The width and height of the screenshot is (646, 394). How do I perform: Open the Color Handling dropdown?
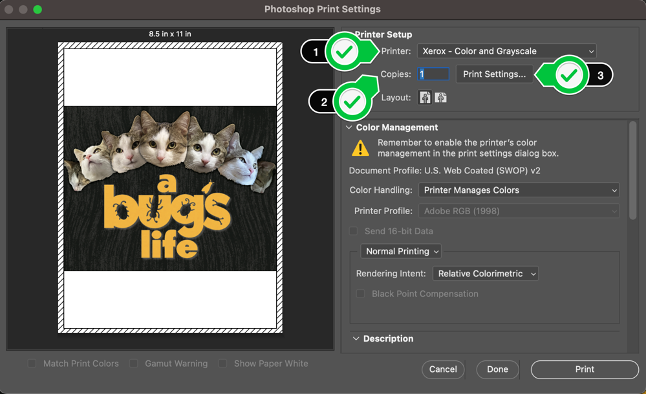pos(519,190)
